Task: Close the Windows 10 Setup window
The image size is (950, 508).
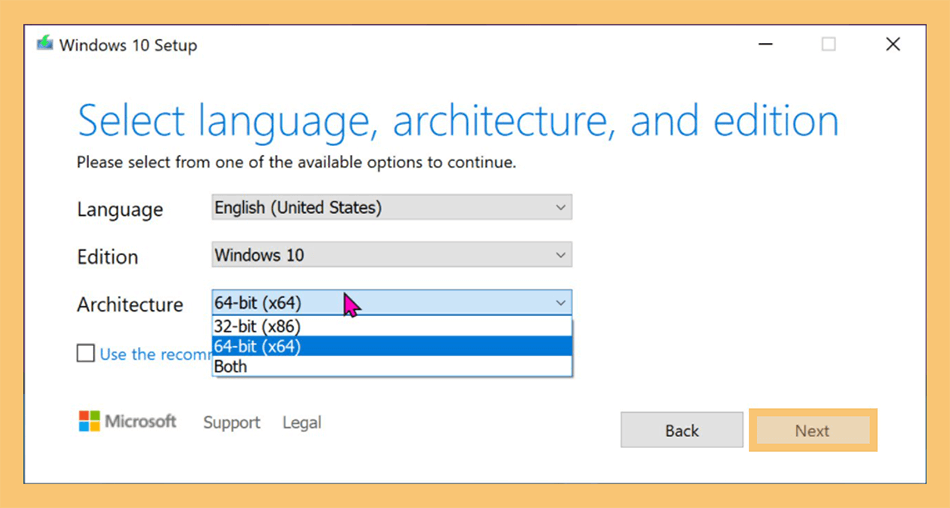Action: pos(892,44)
